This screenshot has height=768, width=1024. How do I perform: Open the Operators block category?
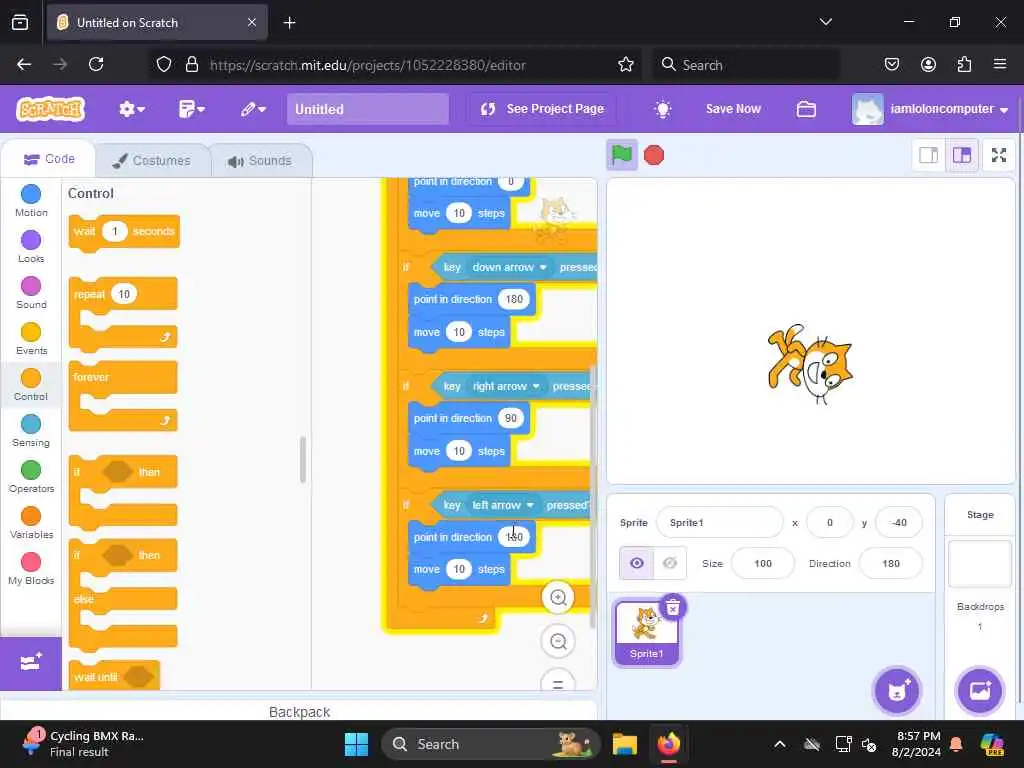point(31,477)
